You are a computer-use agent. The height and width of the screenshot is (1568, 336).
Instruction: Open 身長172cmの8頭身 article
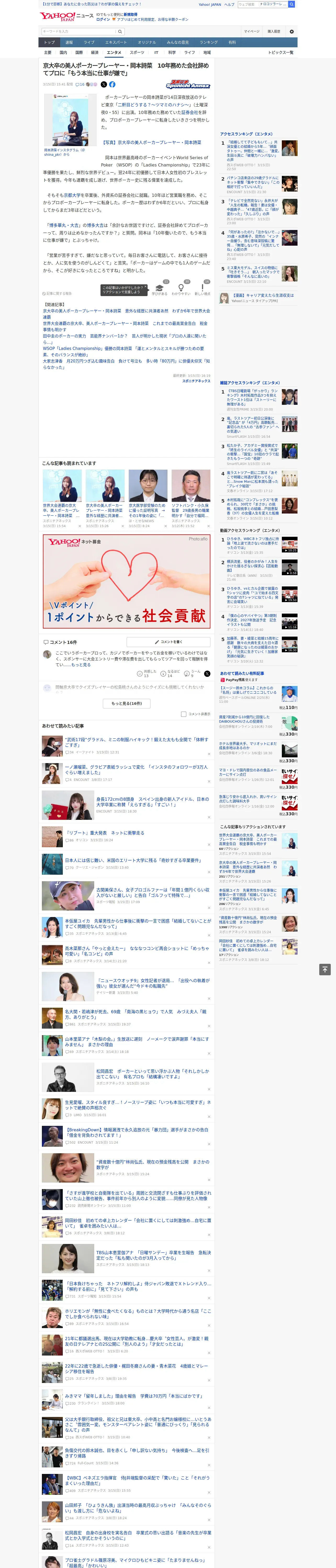click(x=153, y=802)
